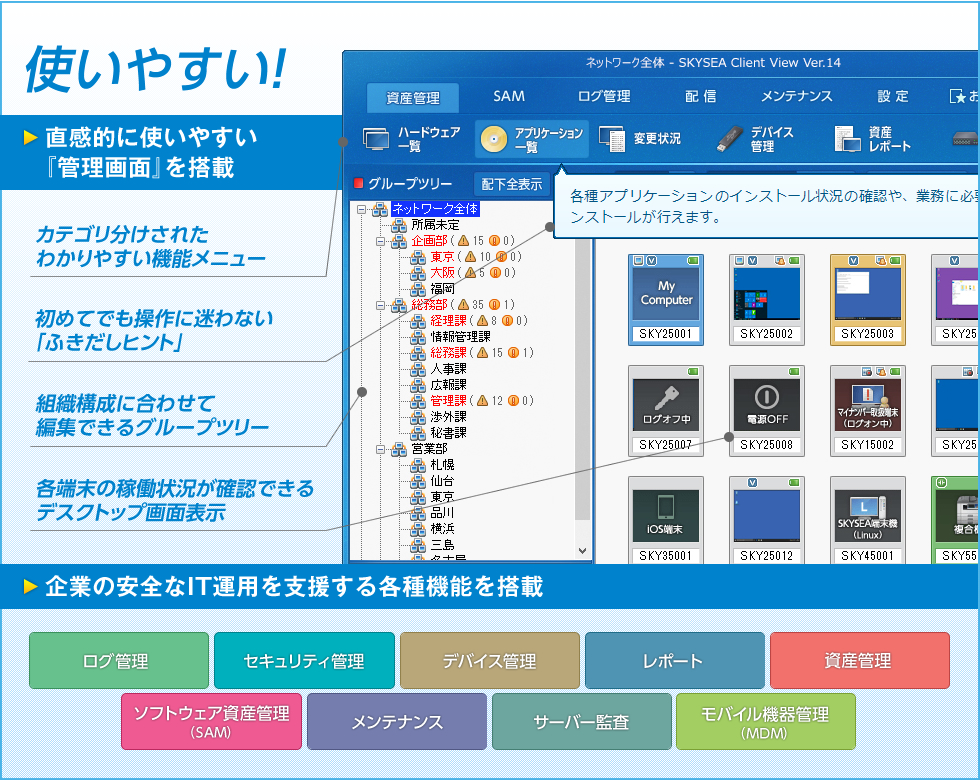Click the セキュリティ管理 function button

[304, 661]
